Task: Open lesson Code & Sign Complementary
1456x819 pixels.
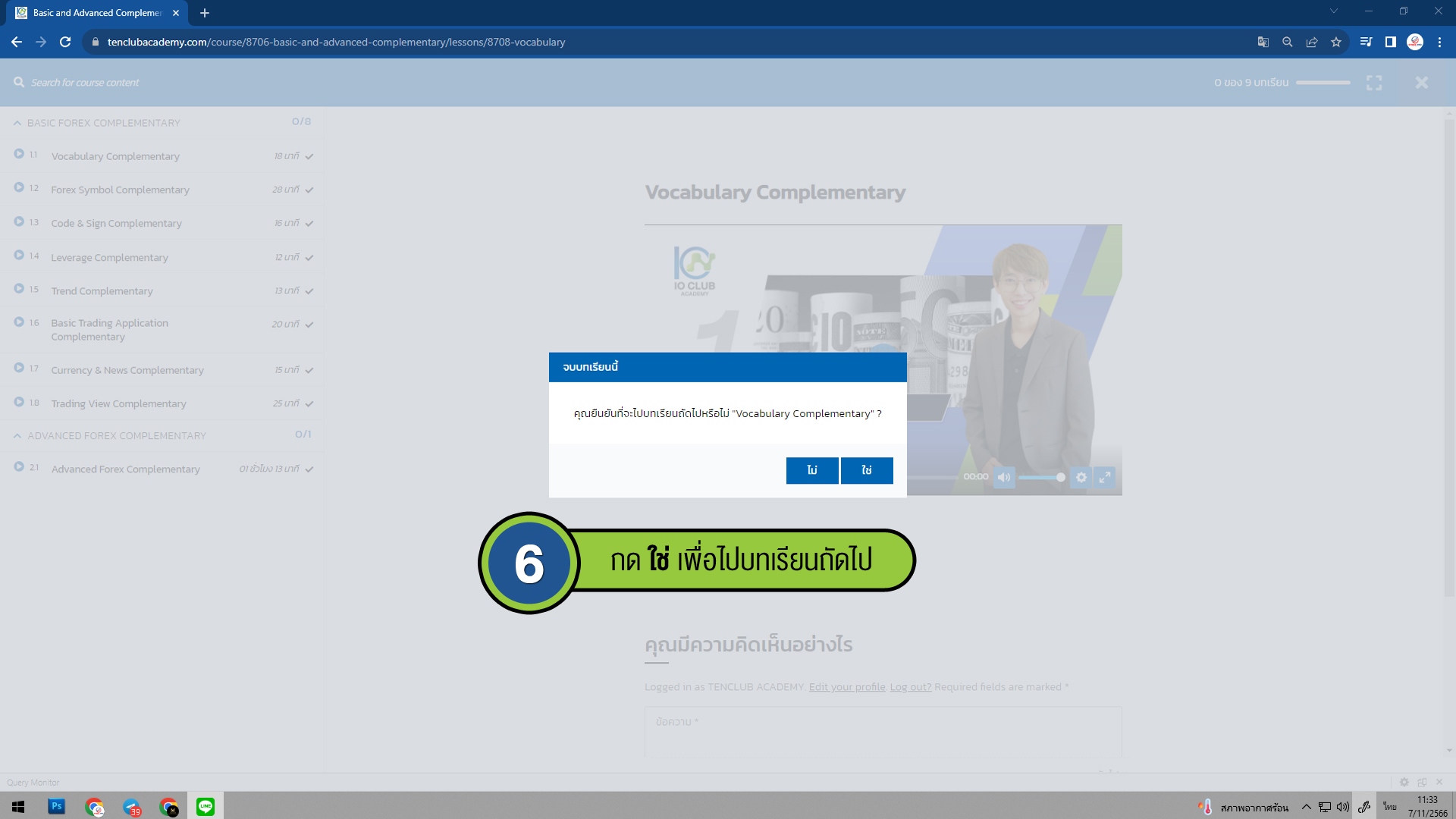Action: click(116, 223)
